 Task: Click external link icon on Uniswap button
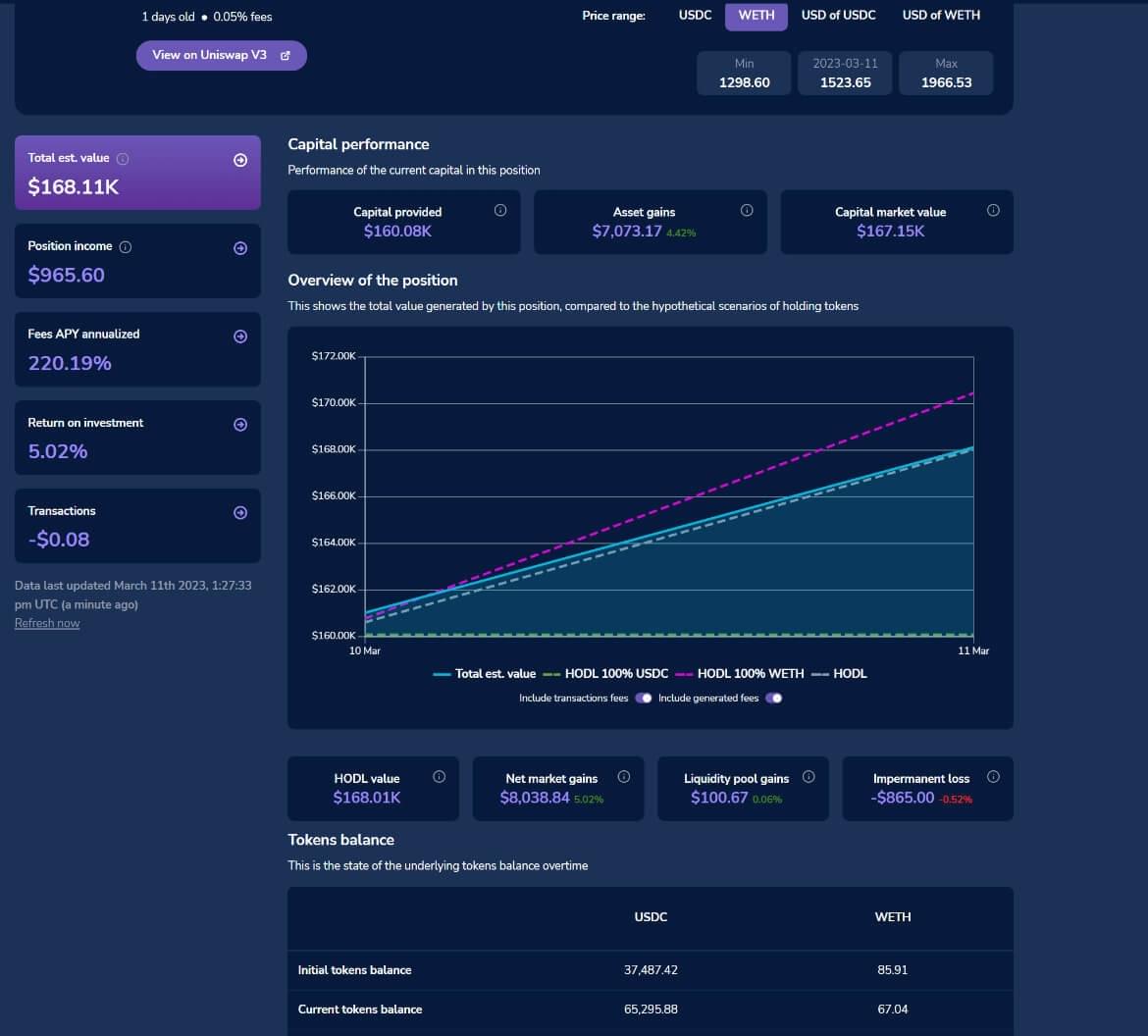(286, 56)
